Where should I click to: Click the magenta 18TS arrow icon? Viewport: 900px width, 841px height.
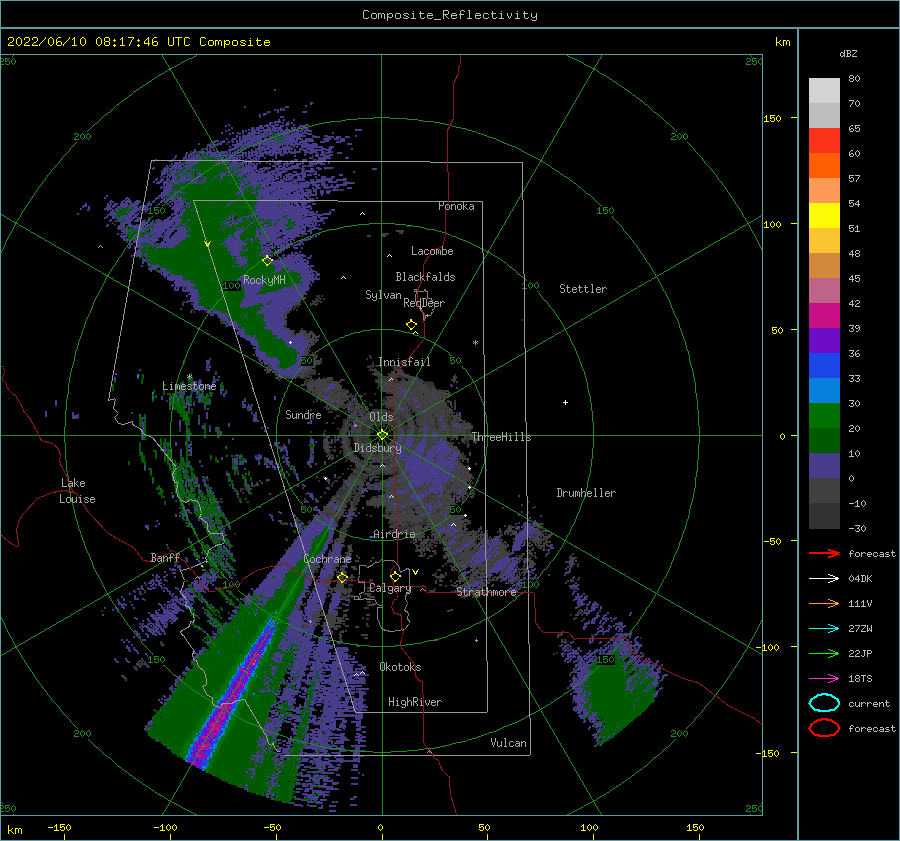(824, 679)
